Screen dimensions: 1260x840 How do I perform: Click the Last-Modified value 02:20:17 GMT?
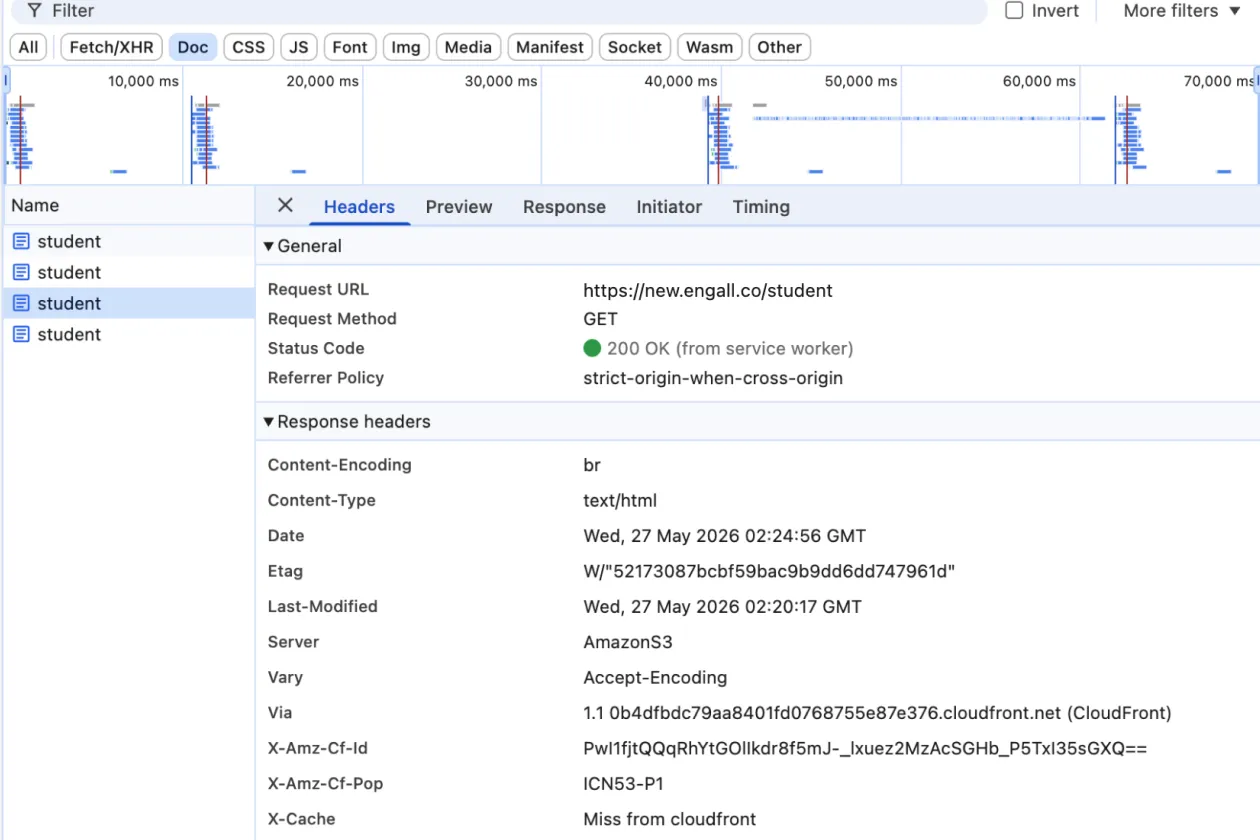click(723, 607)
